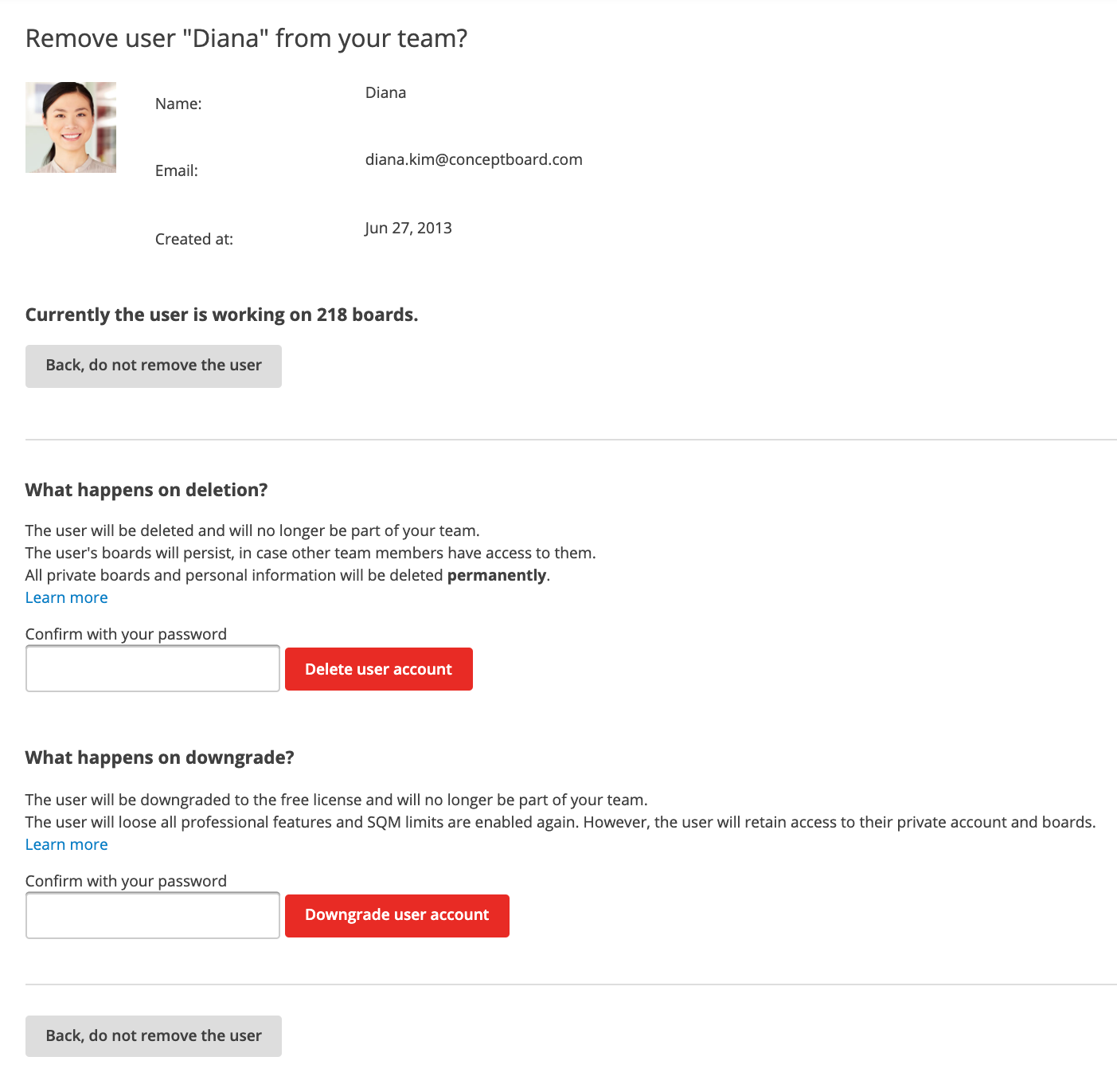Click "Confirm with your password" label above delete field
Viewport: 1117px width, 1092px height.
click(x=126, y=634)
